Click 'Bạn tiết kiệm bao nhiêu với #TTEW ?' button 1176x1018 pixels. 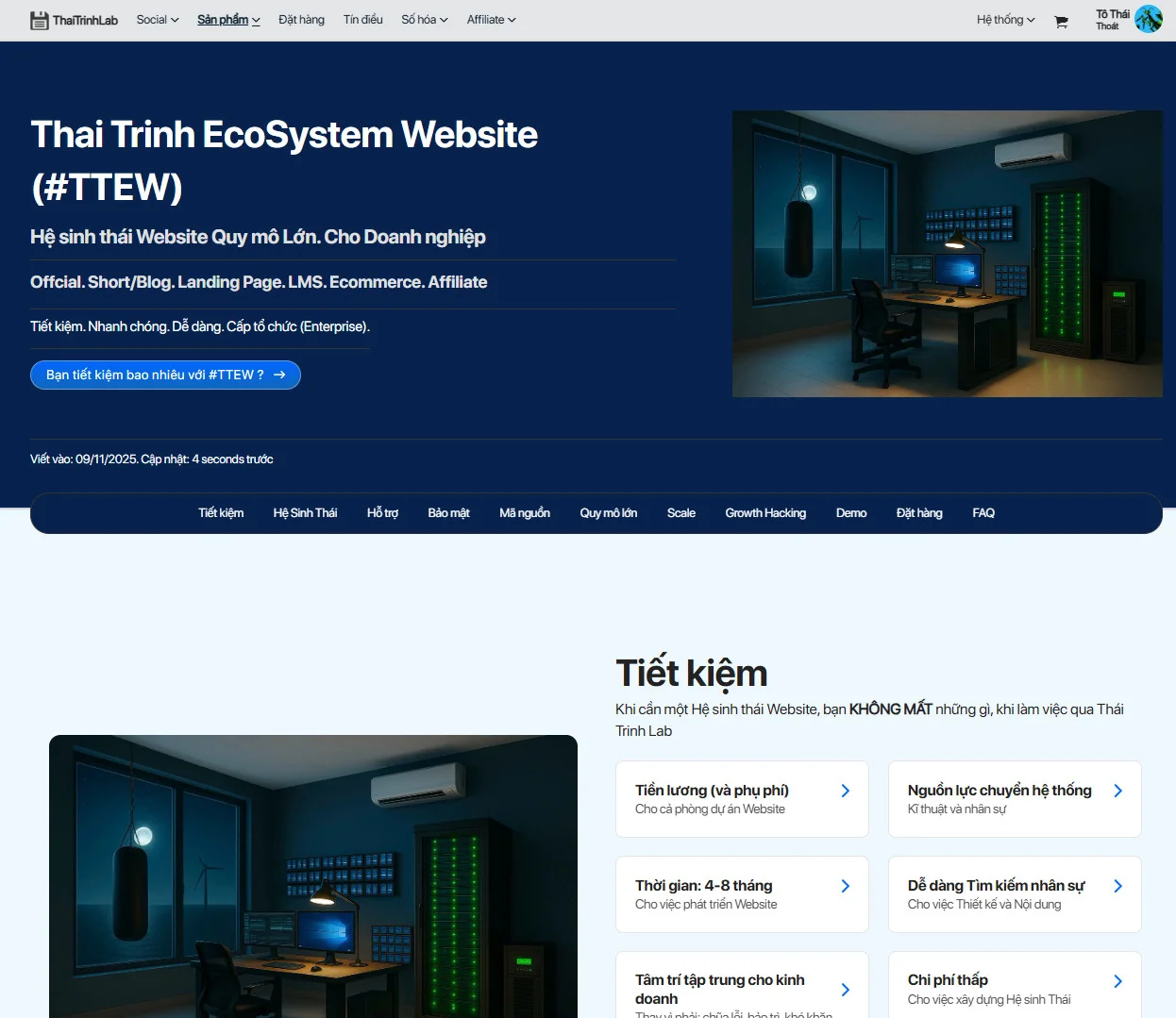click(x=165, y=375)
